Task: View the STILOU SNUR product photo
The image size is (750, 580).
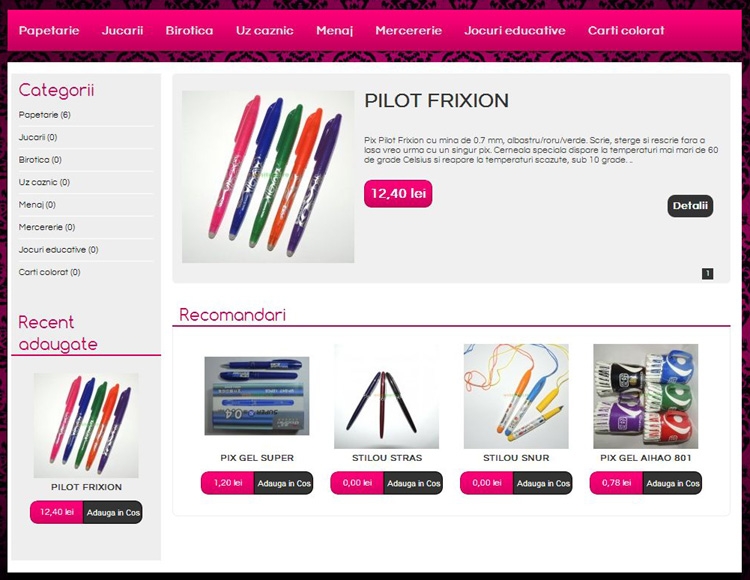Action: pyautogui.click(x=516, y=396)
